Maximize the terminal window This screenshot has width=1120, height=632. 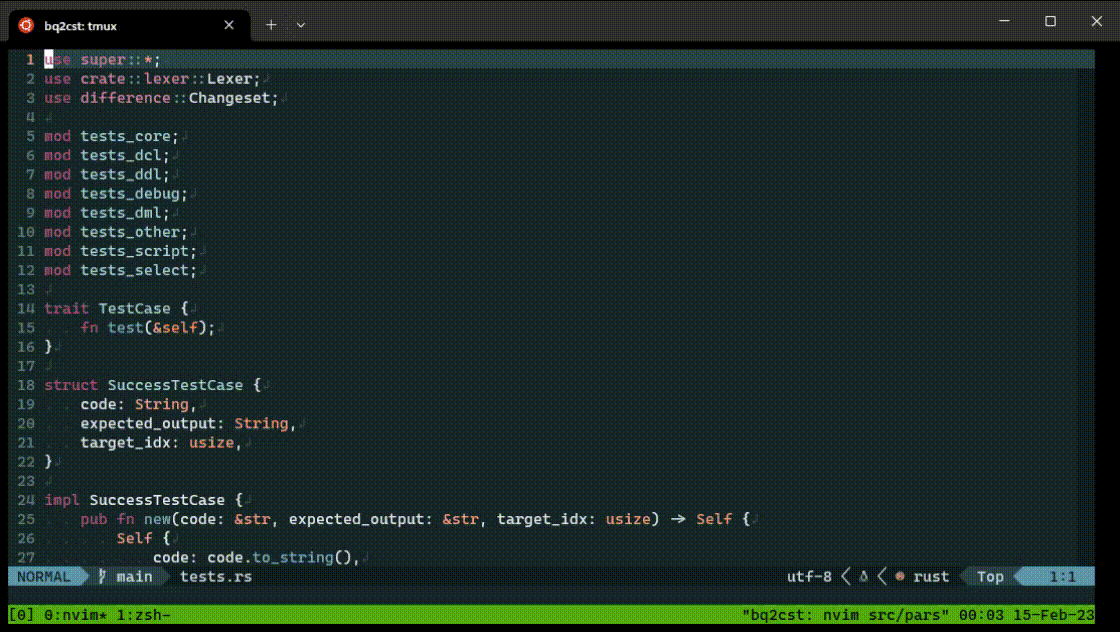click(x=1050, y=21)
